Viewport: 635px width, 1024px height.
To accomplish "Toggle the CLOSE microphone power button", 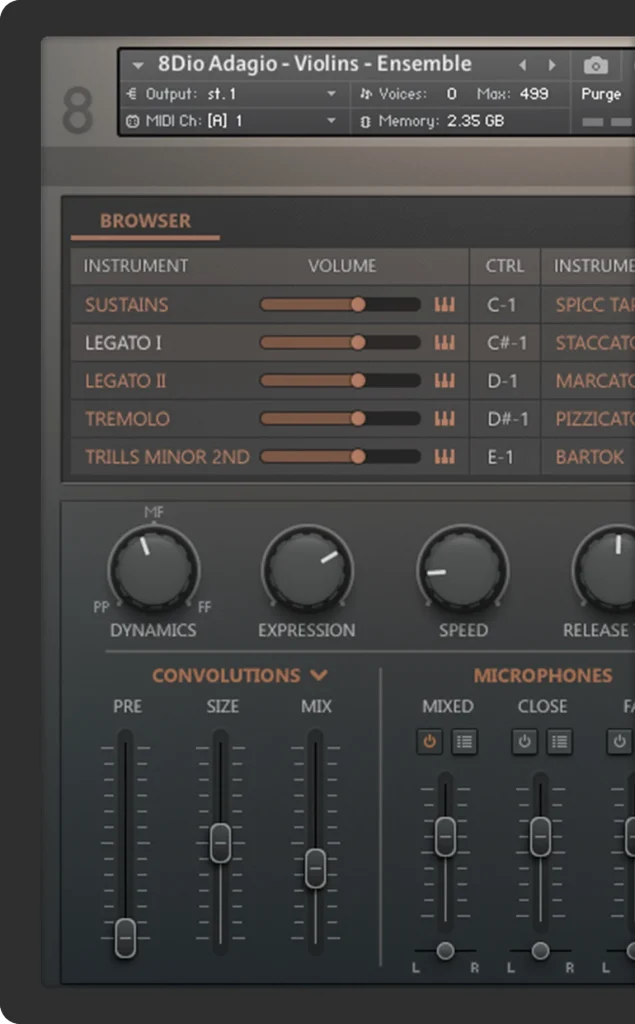I will pos(524,742).
